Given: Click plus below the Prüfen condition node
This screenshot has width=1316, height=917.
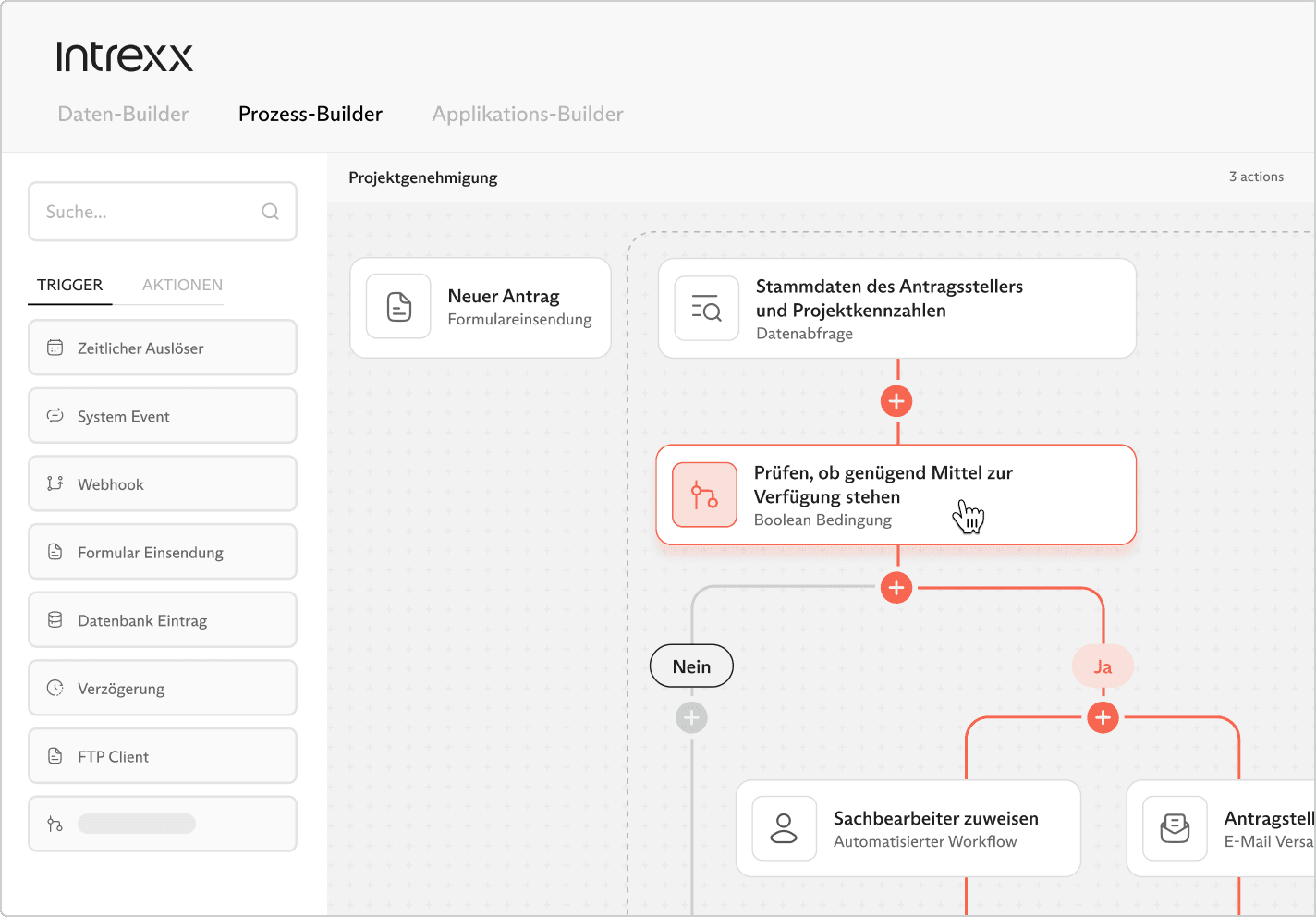Looking at the screenshot, I should [x=896, y=588].
